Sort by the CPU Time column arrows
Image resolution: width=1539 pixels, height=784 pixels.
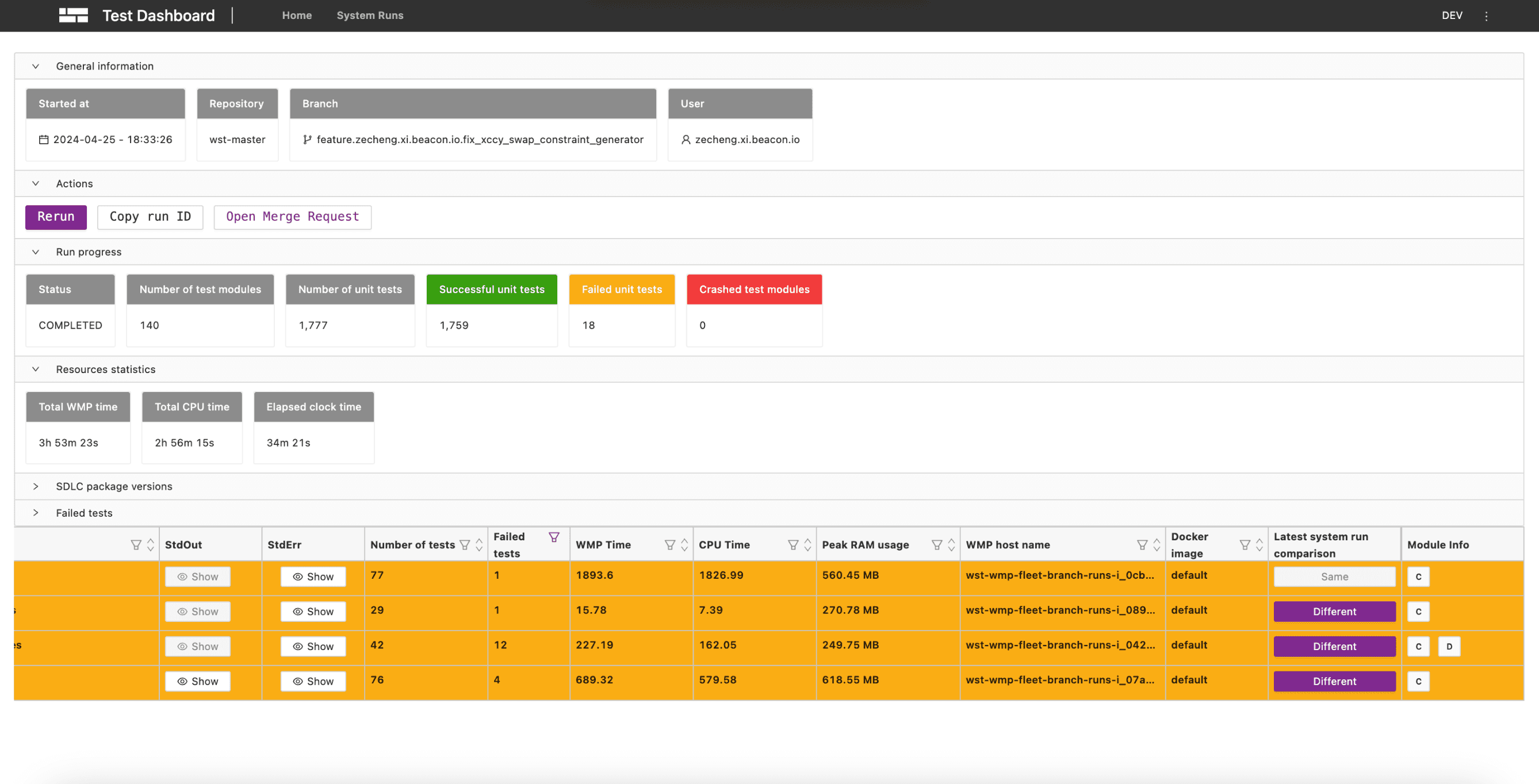pos(807,544)
